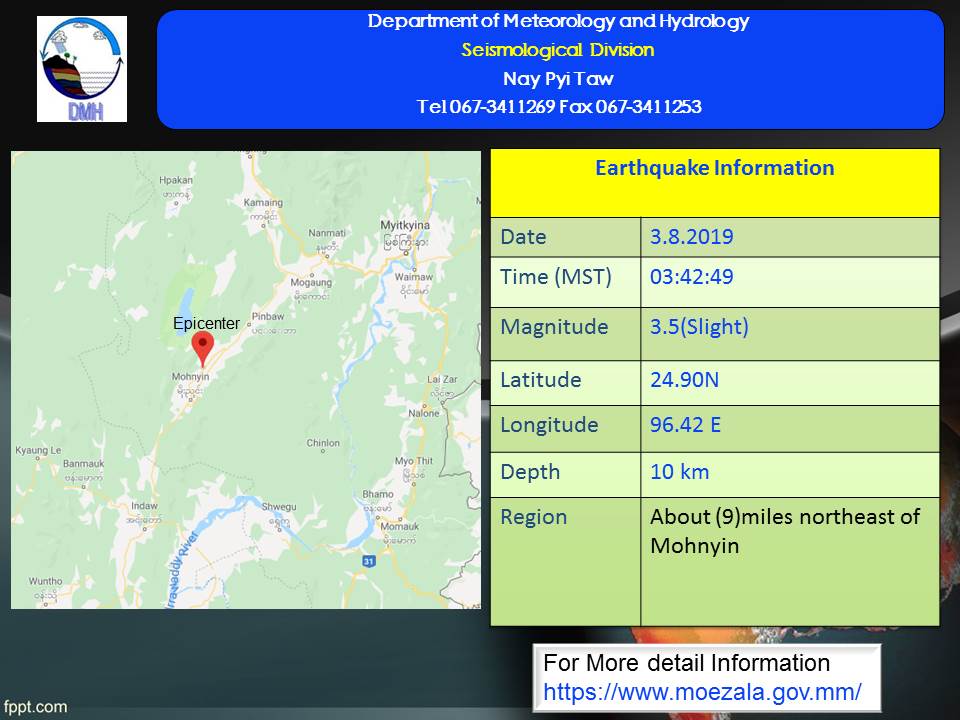Select the magnitude value 3.5(Slight)

coord(699,327)
